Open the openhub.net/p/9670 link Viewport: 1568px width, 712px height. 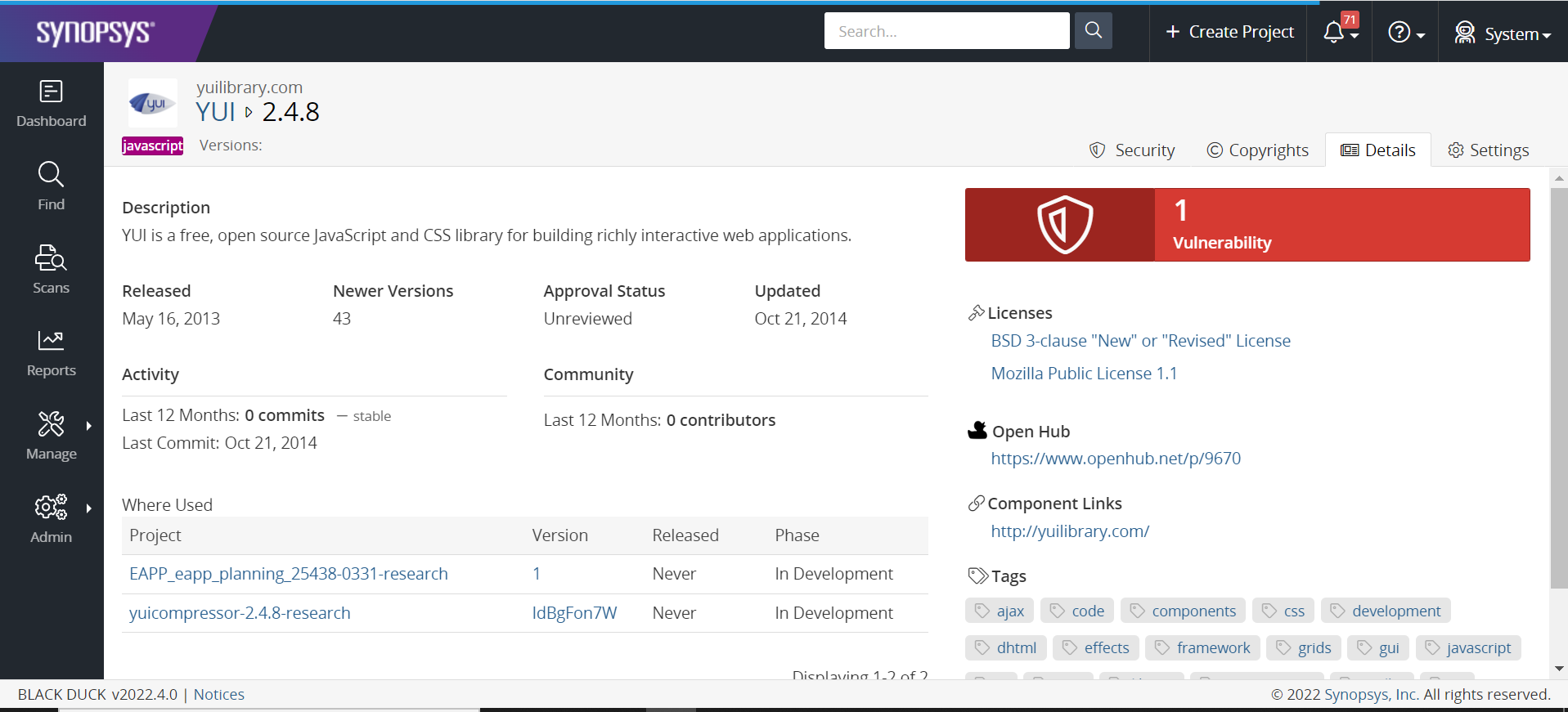pyautogui.click(x=1116, y=459)
